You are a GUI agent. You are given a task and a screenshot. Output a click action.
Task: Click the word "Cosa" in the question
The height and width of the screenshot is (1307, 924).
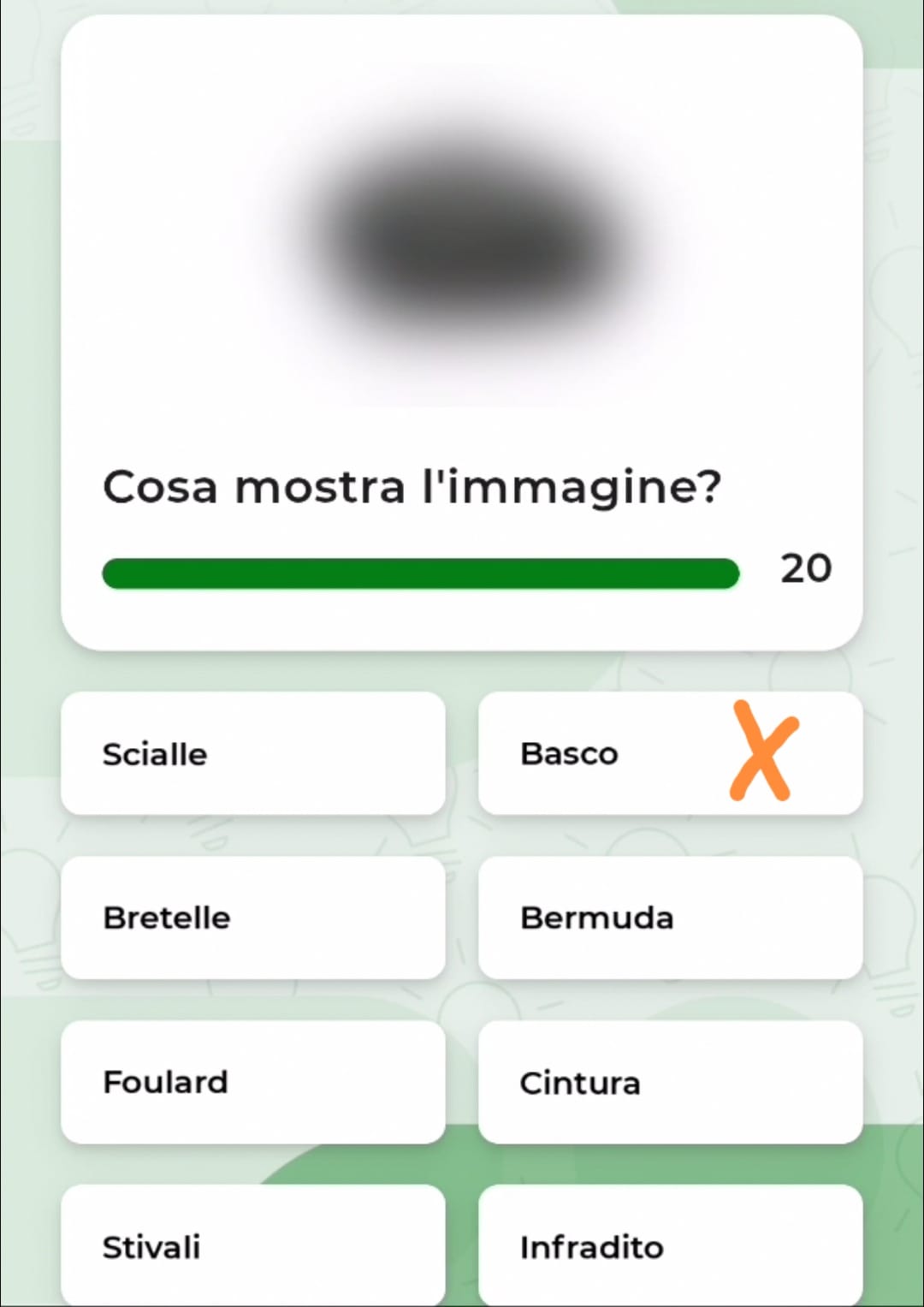(160, 488)
